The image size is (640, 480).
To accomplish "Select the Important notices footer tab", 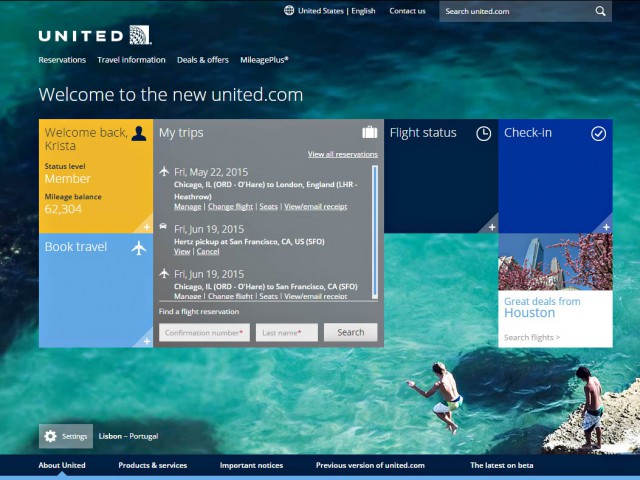I will coord(251,465).
